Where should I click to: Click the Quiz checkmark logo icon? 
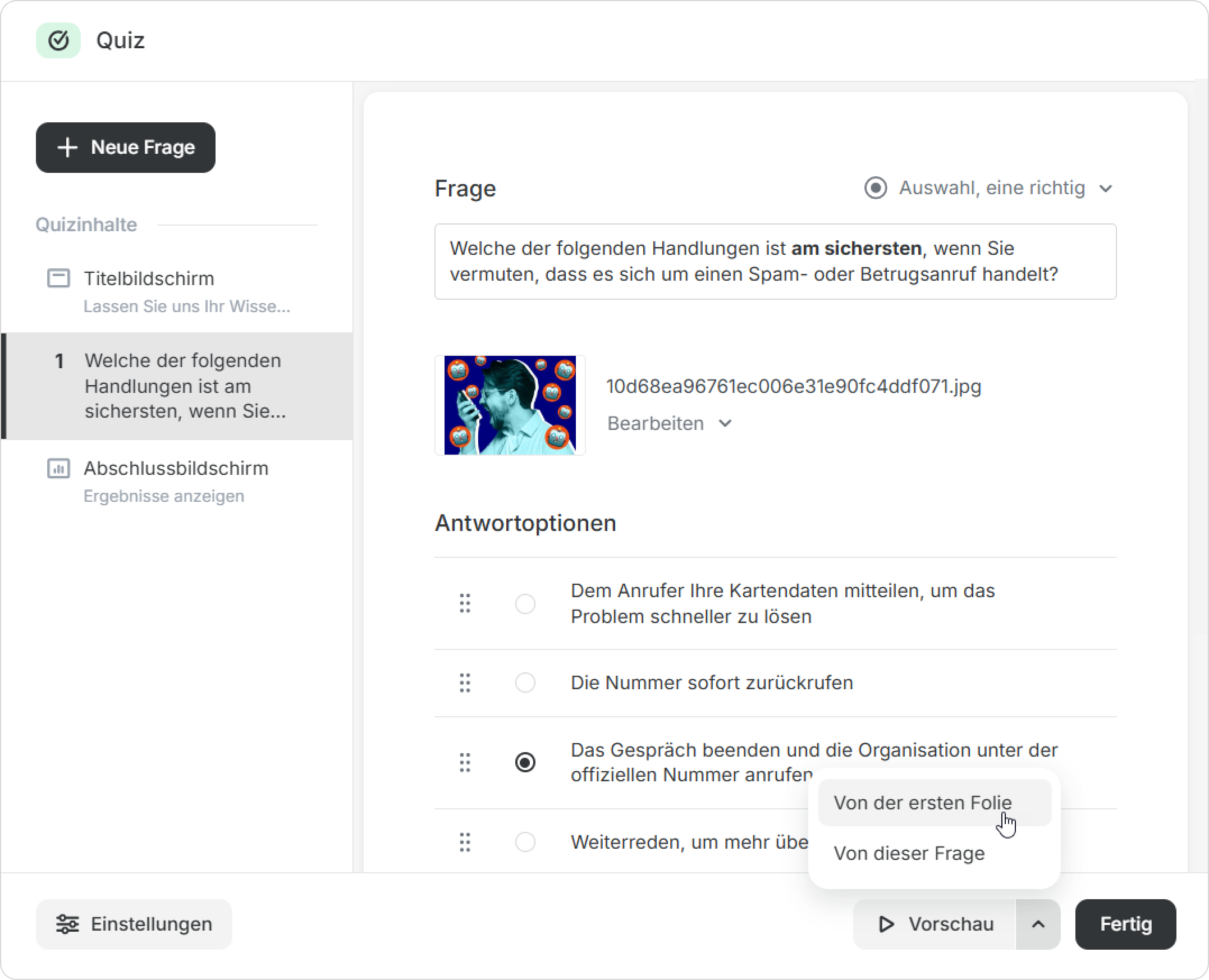click(x=58, y=40)
